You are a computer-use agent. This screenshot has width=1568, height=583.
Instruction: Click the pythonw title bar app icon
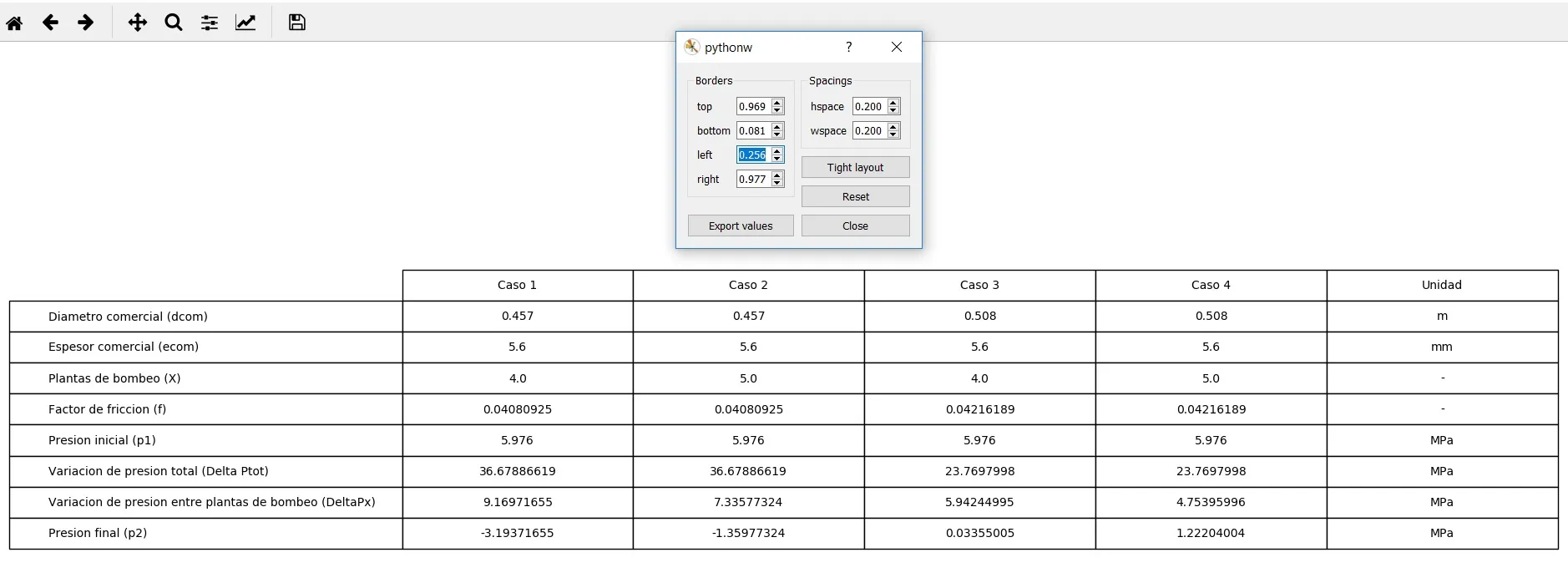[691, 47]
